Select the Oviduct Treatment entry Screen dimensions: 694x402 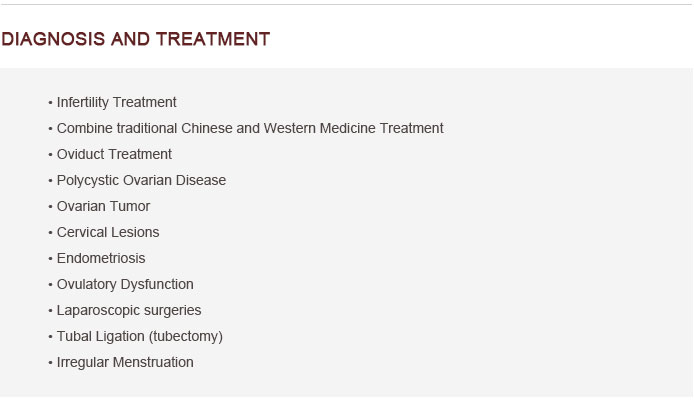pyautogui.click(x=114, y=154)
